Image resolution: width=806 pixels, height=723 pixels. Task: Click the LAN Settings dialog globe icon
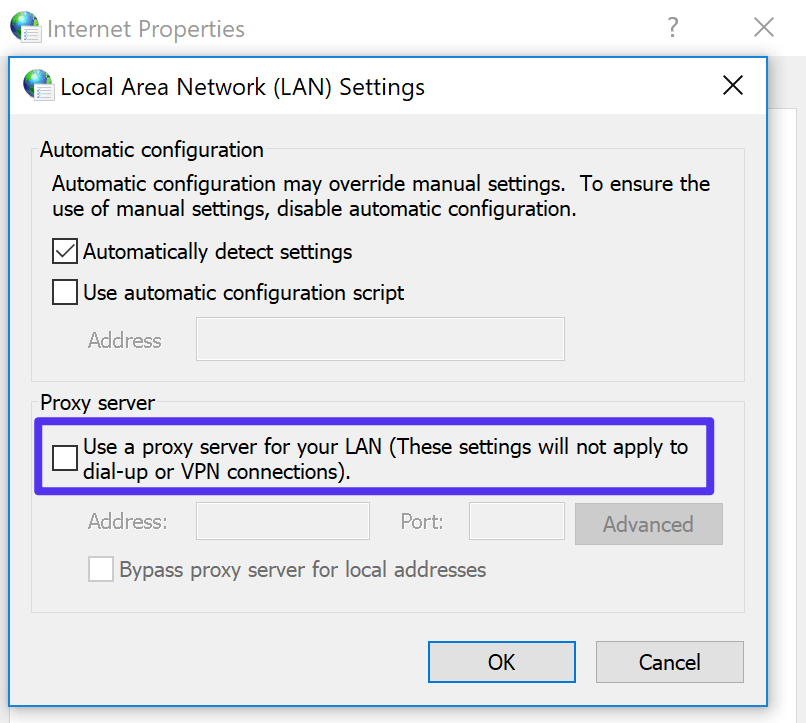tap(37, 86)
